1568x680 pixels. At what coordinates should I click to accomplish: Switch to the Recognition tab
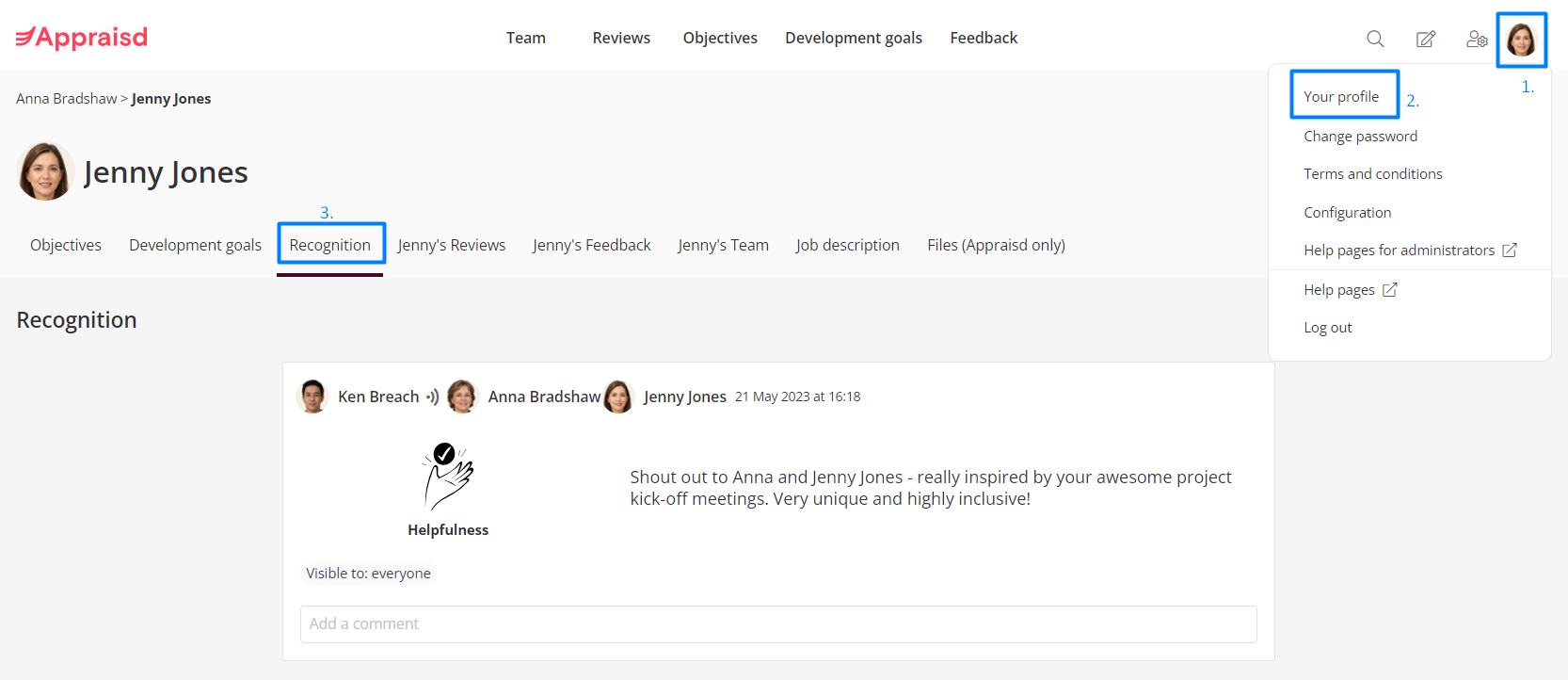click(330, 245)
